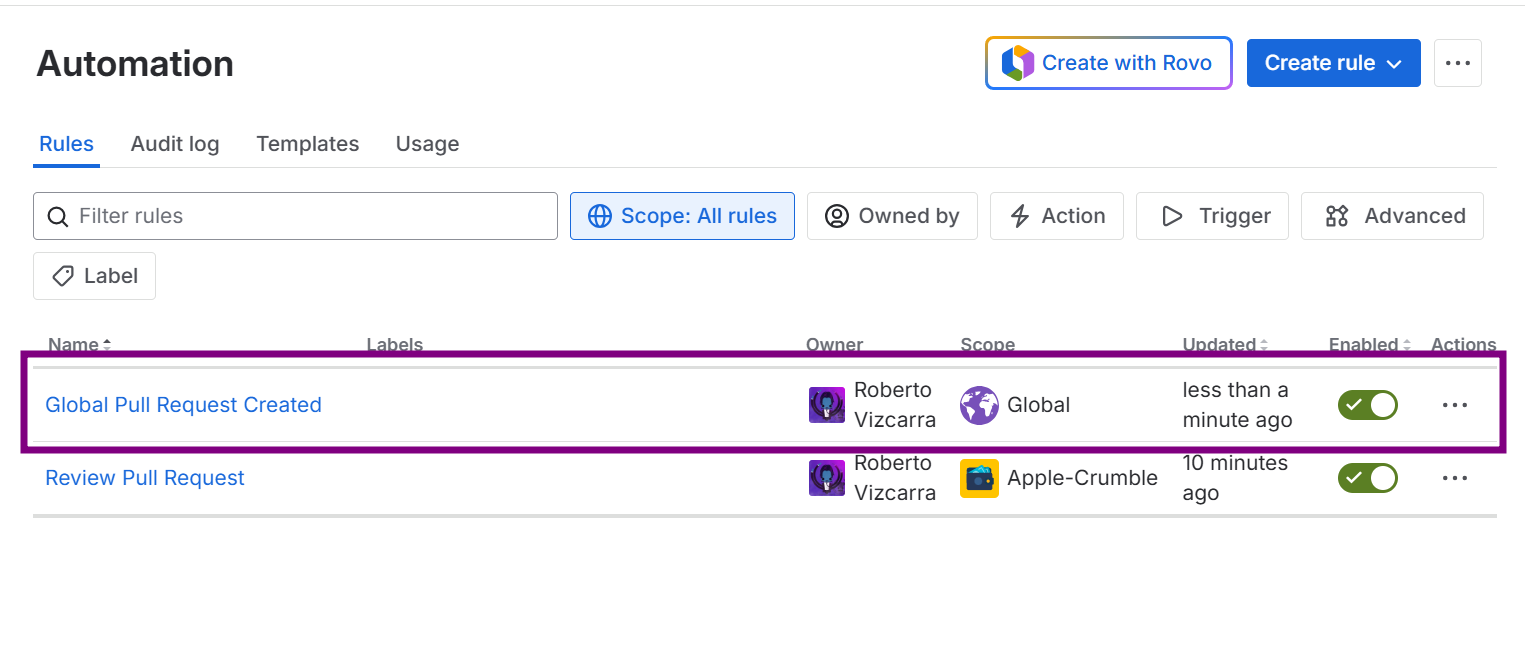The image size is (1525, 665).
Task: Open actions menu for Review Pull Request
Action: [1454, 478]
